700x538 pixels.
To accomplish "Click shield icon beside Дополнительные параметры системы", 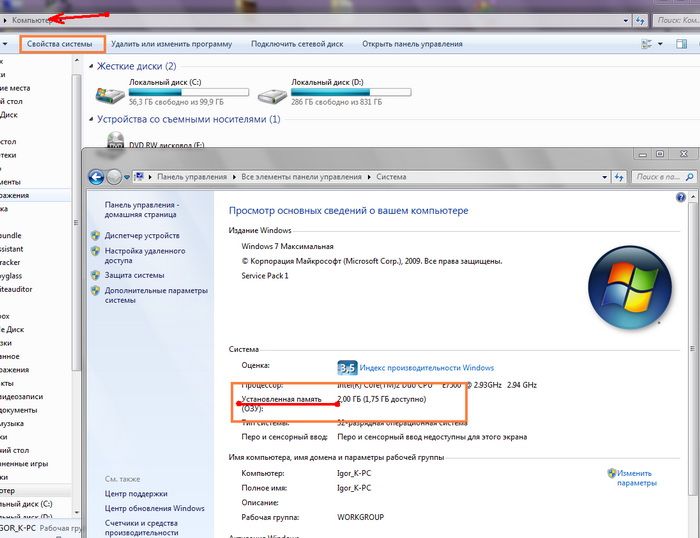I will (x=96, y=291).
